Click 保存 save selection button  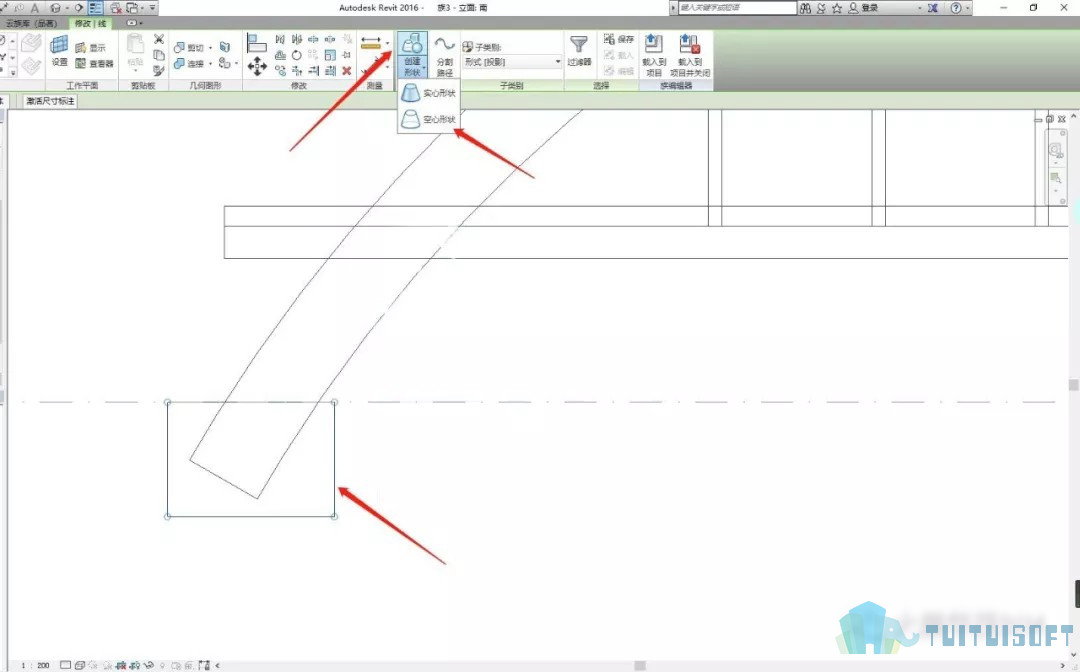(x=619, y=39)
